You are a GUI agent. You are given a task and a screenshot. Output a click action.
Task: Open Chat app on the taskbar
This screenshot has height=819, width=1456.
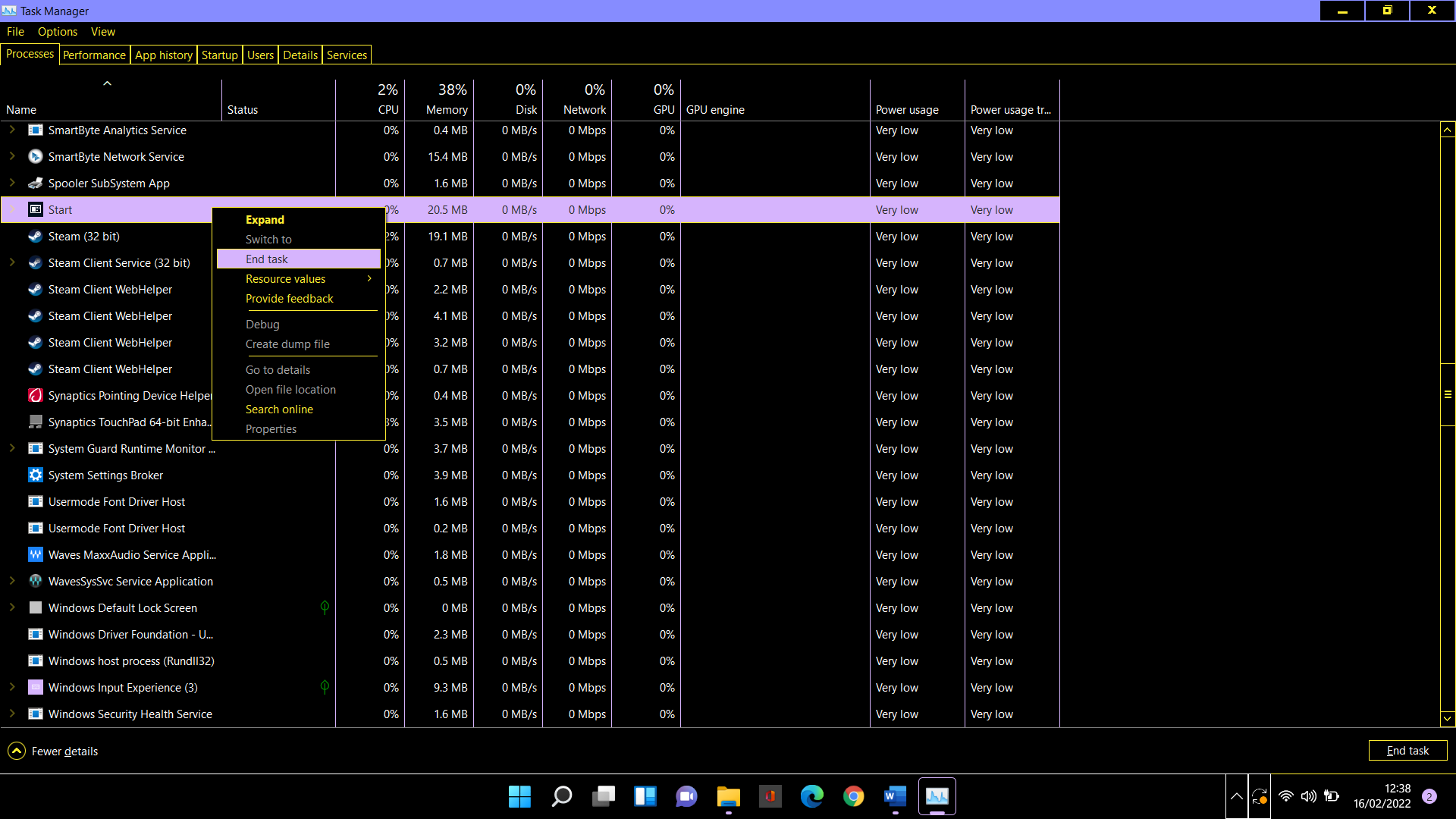coord(687,796)
